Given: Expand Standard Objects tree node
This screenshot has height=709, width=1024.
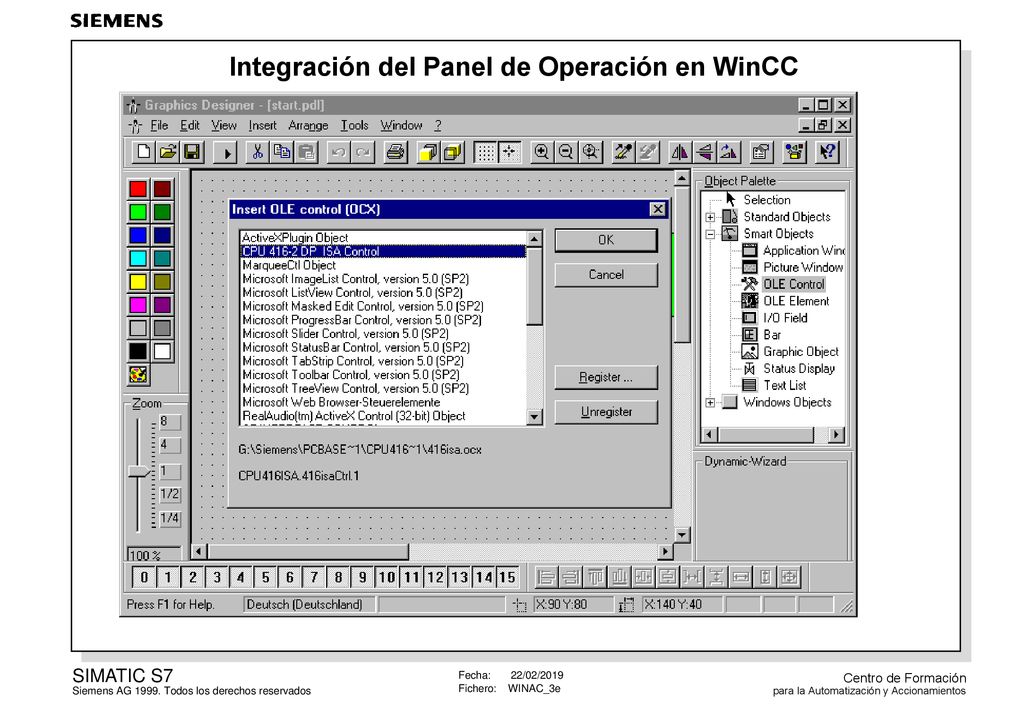Looking at the screenshot, I should point(711,217).
